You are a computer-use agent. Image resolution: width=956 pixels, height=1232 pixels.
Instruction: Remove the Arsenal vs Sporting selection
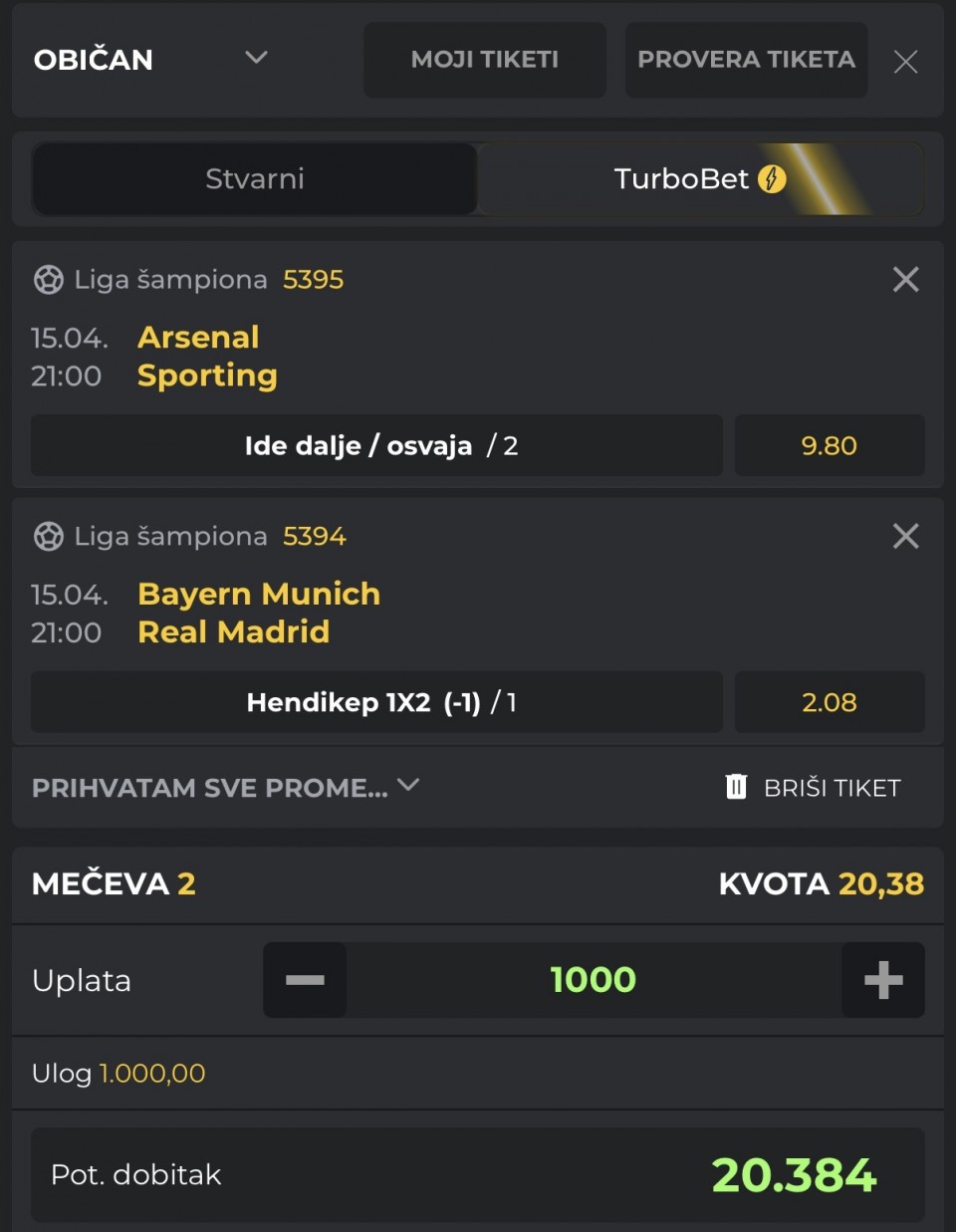[x=905, y=280]
